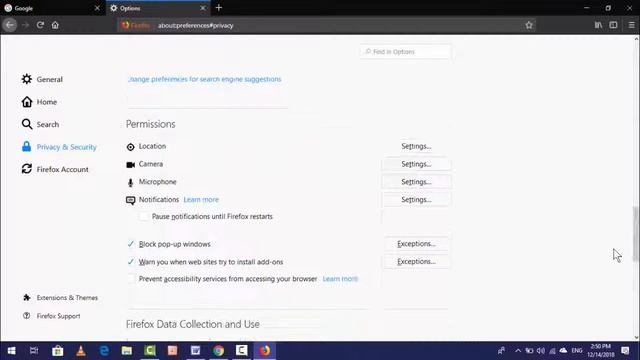This screenshot has width=640, height=360.
Task: Open pop-up windows Exceptions
Action: pos(416,244)
